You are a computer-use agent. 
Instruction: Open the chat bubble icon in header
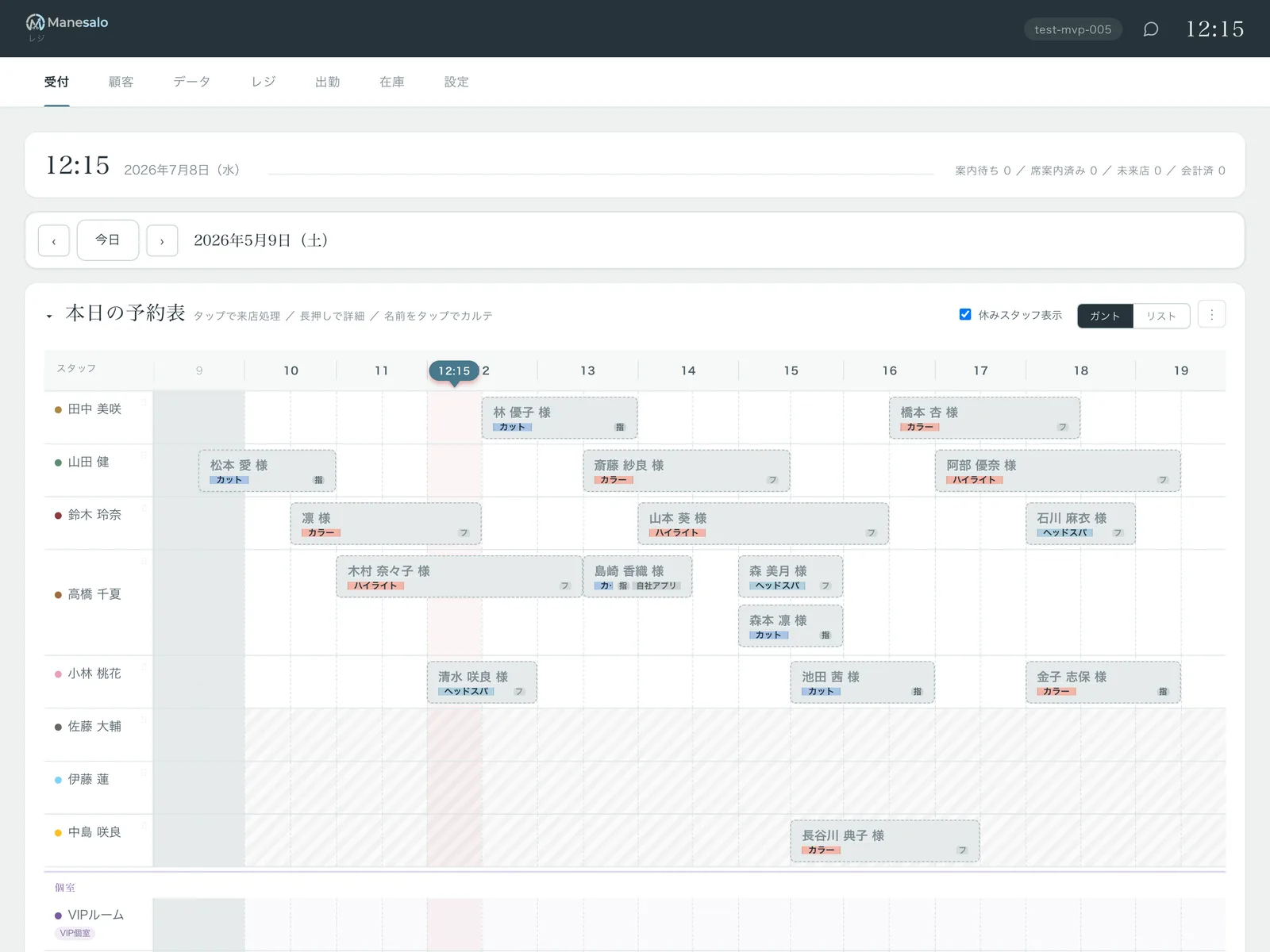pos(1150,29)
